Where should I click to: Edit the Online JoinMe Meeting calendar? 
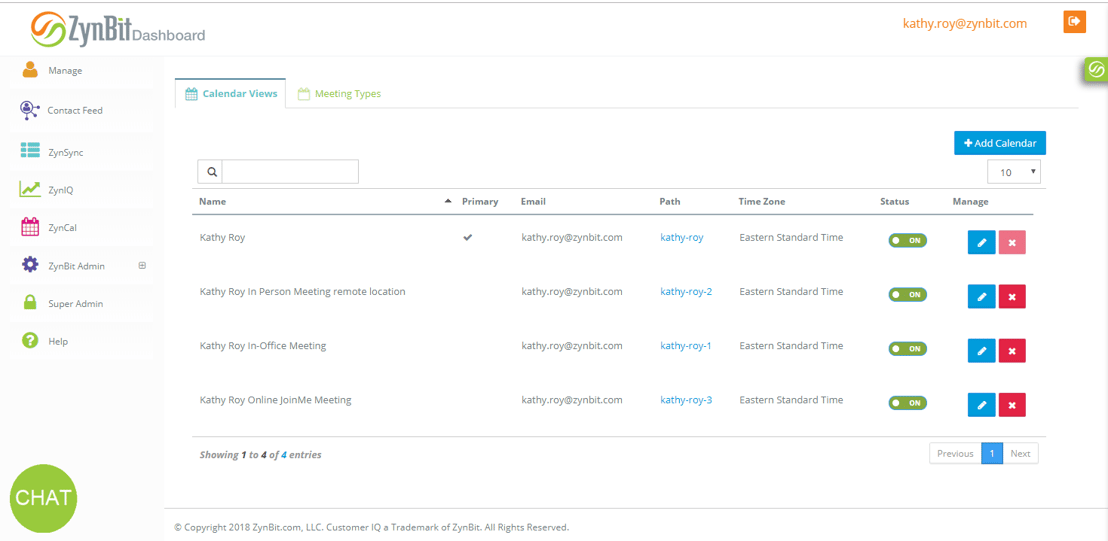pyautogui.click(x=982, y=405)
